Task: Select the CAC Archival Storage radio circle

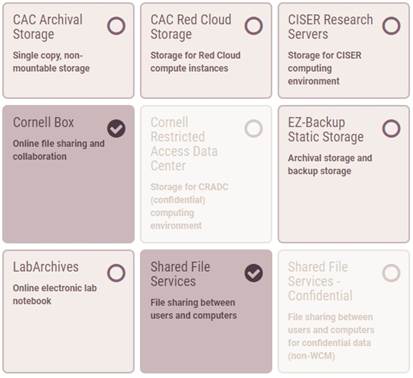Action: pos(116,26)
